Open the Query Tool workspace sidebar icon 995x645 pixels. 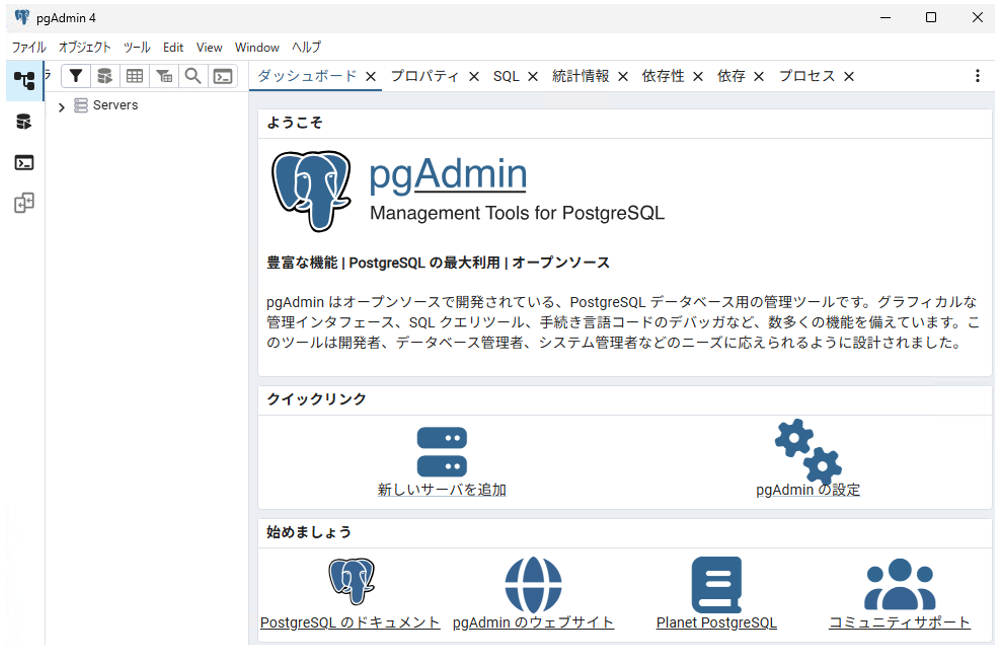coord(23,122)
